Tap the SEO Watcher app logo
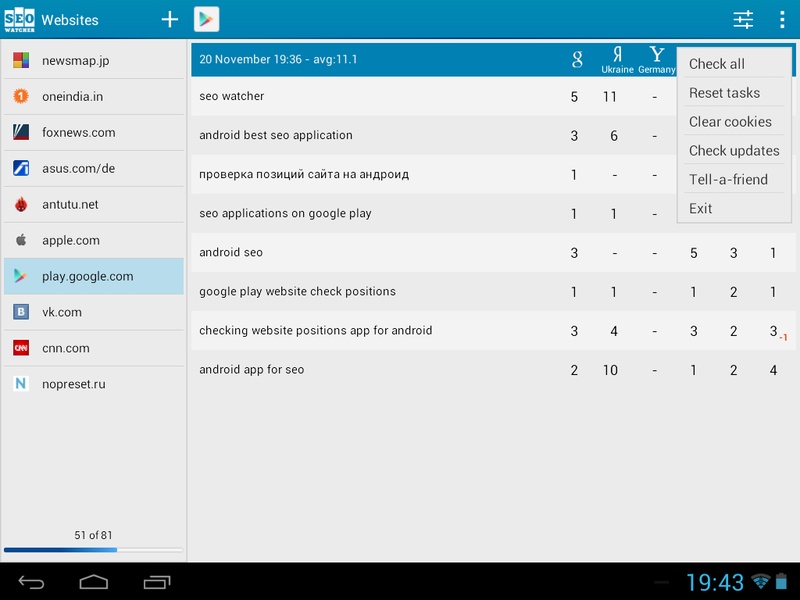 (19, 20)
